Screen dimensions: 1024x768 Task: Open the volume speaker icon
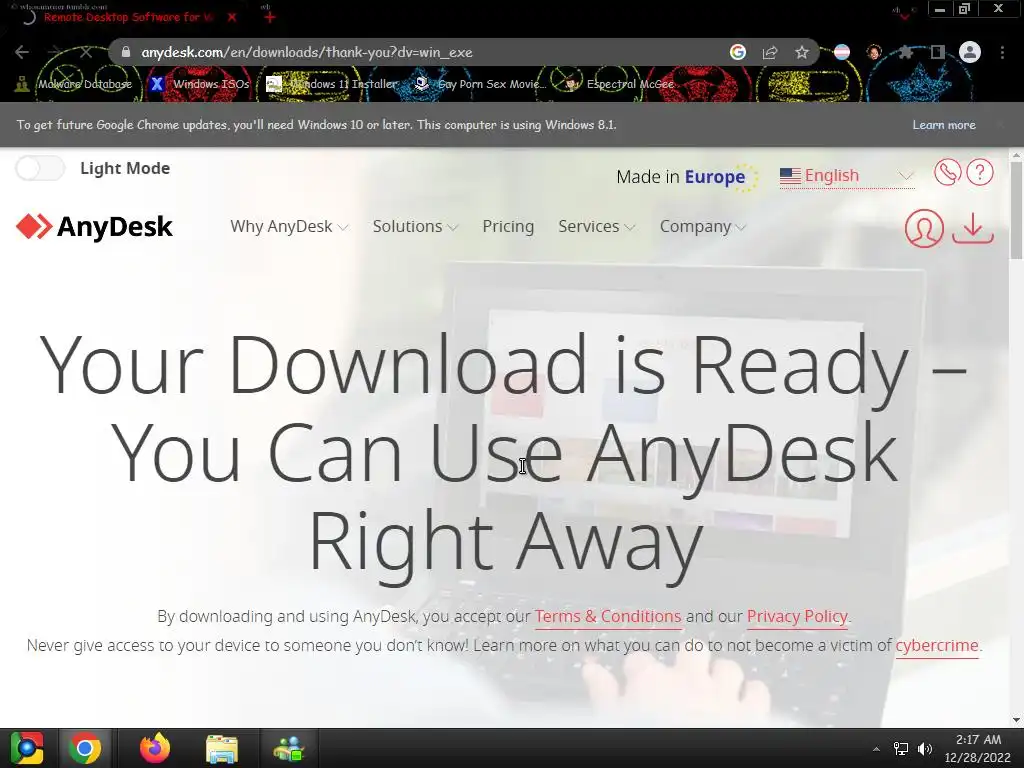[925, 749]
